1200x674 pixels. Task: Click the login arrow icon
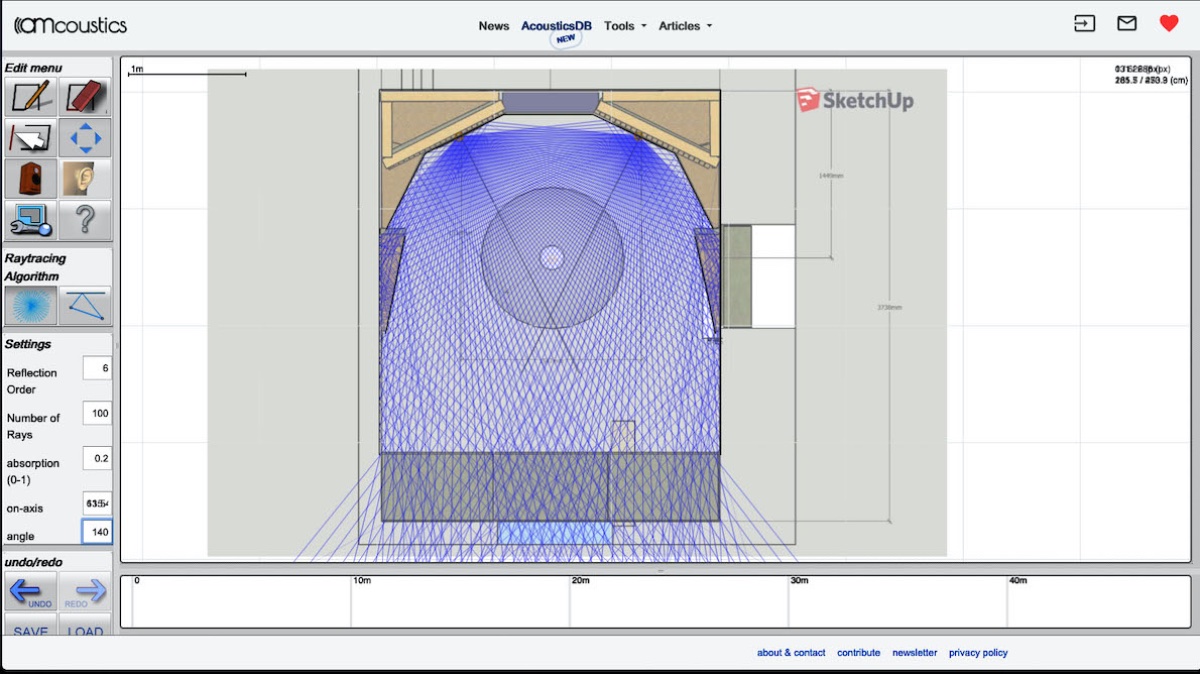[1085, 24]
